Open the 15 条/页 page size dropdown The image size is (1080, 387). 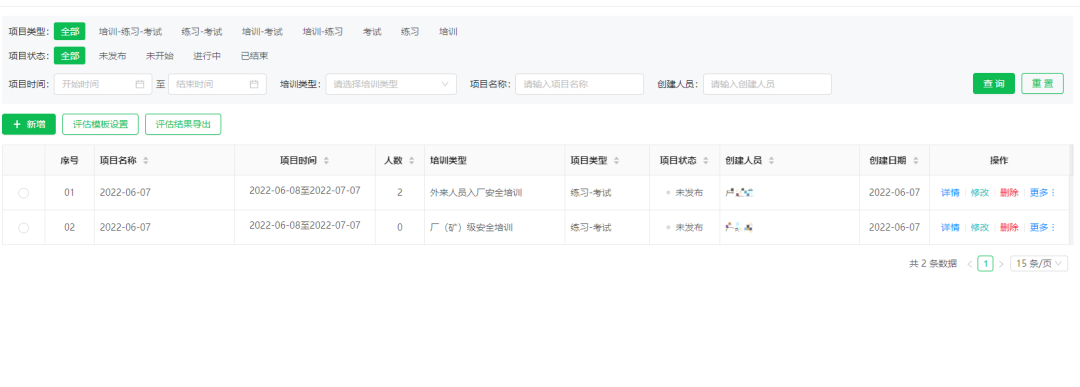pyautogui.click(x=1039, y=263)
